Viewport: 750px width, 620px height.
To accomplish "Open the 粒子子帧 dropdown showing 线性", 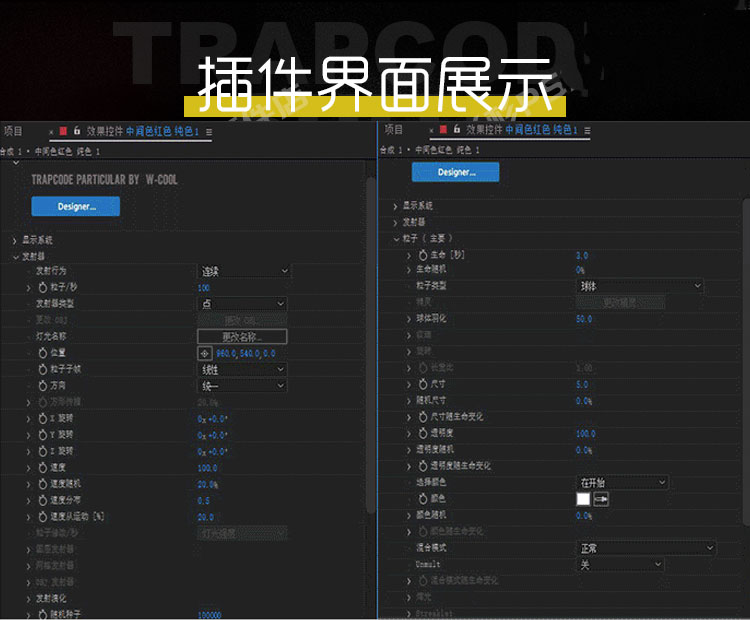I will (x=242, y=369).
